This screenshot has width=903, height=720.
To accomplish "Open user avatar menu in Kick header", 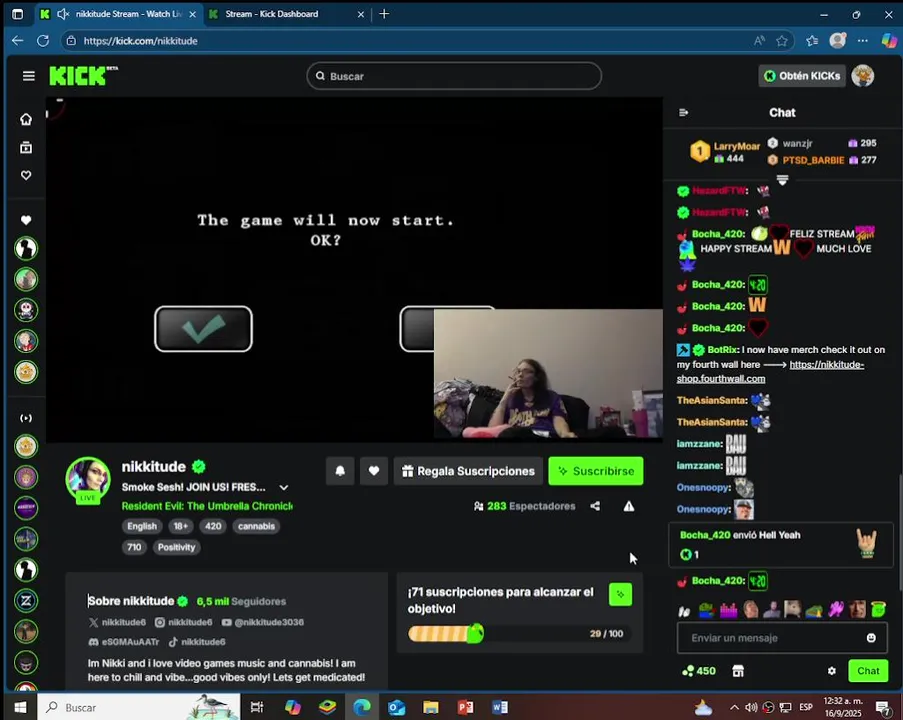I will [863, 75].
